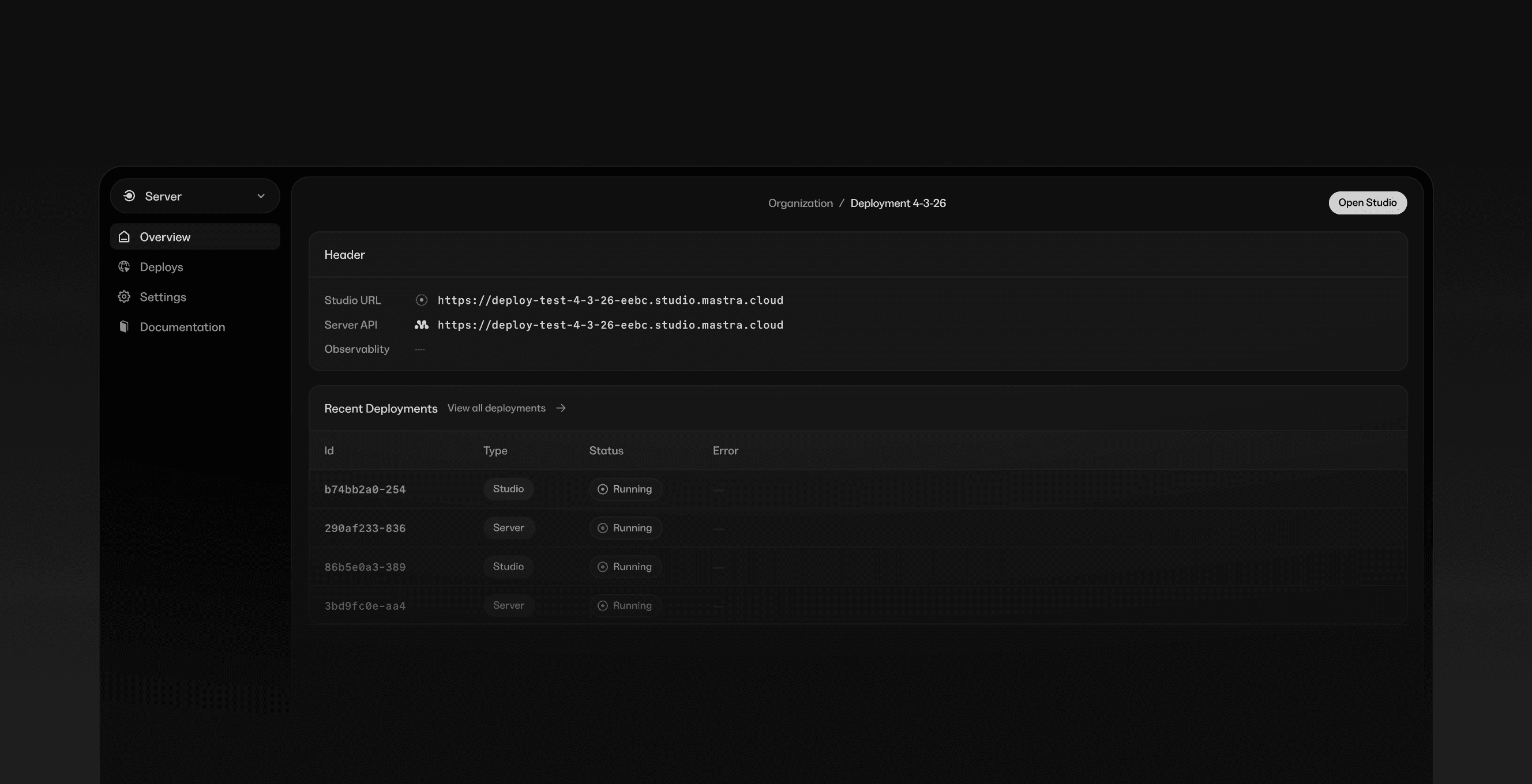Click the Open Studio button
The height and width of the screenshot is (784, 1532).
coord(1366,203)
